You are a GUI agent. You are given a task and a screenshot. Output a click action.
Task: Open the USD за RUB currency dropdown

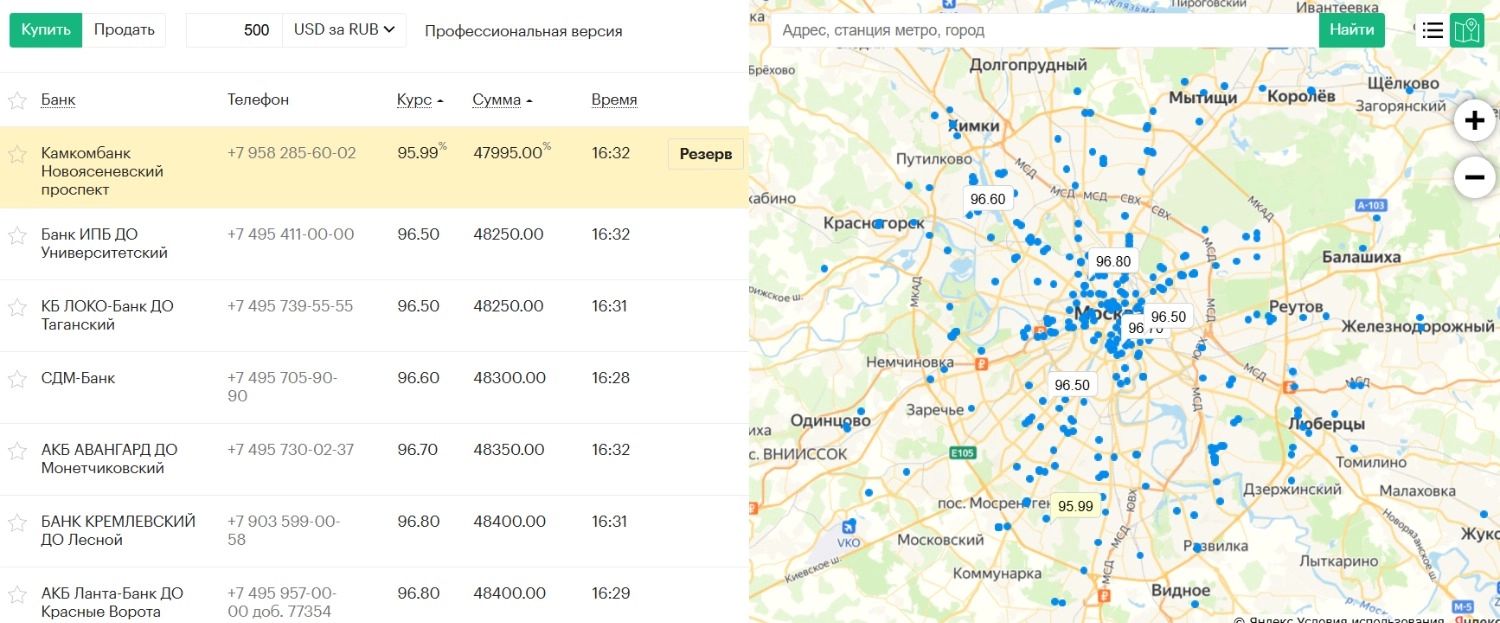point(344,30)
